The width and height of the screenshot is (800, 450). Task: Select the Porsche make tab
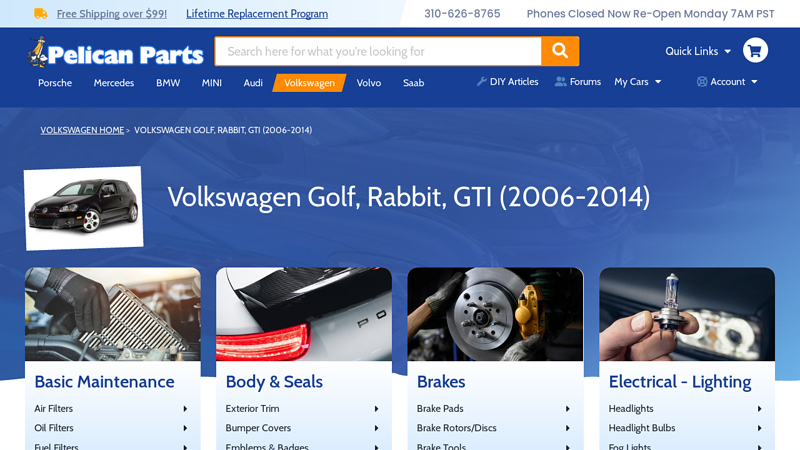coord(55,83)
